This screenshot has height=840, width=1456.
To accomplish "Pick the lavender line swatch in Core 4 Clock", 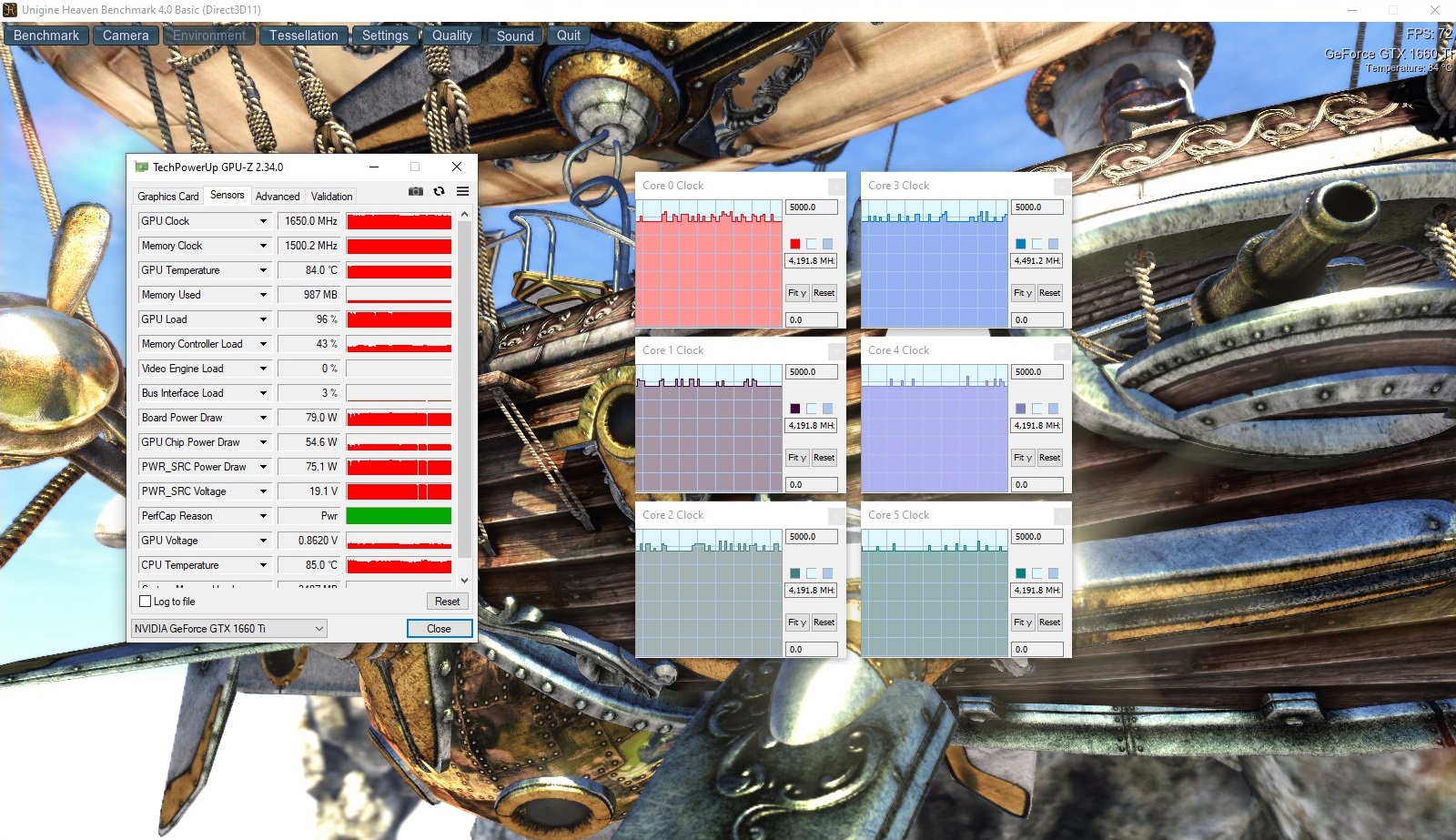I will click(1021, 409).
